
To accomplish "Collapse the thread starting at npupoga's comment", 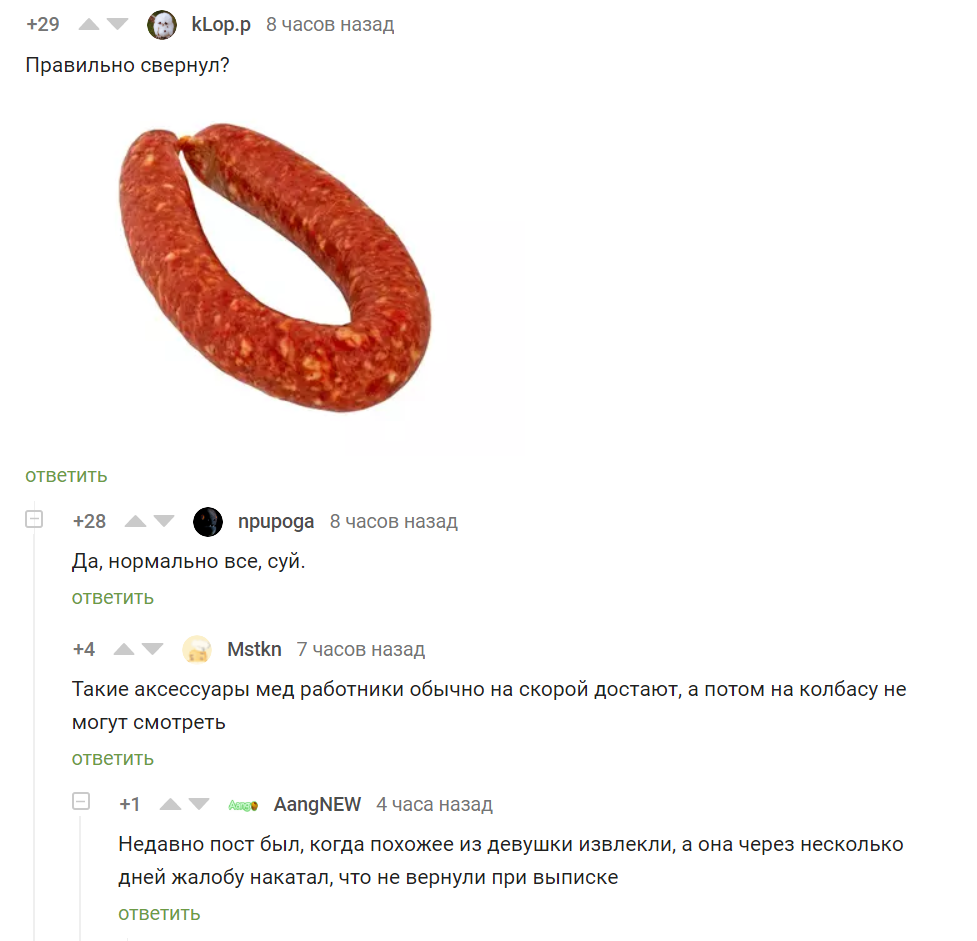I will 34,519.
